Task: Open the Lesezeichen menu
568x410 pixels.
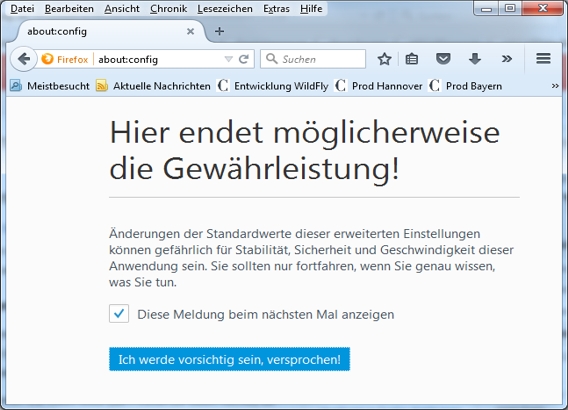Action: click(x=225, y=9)
